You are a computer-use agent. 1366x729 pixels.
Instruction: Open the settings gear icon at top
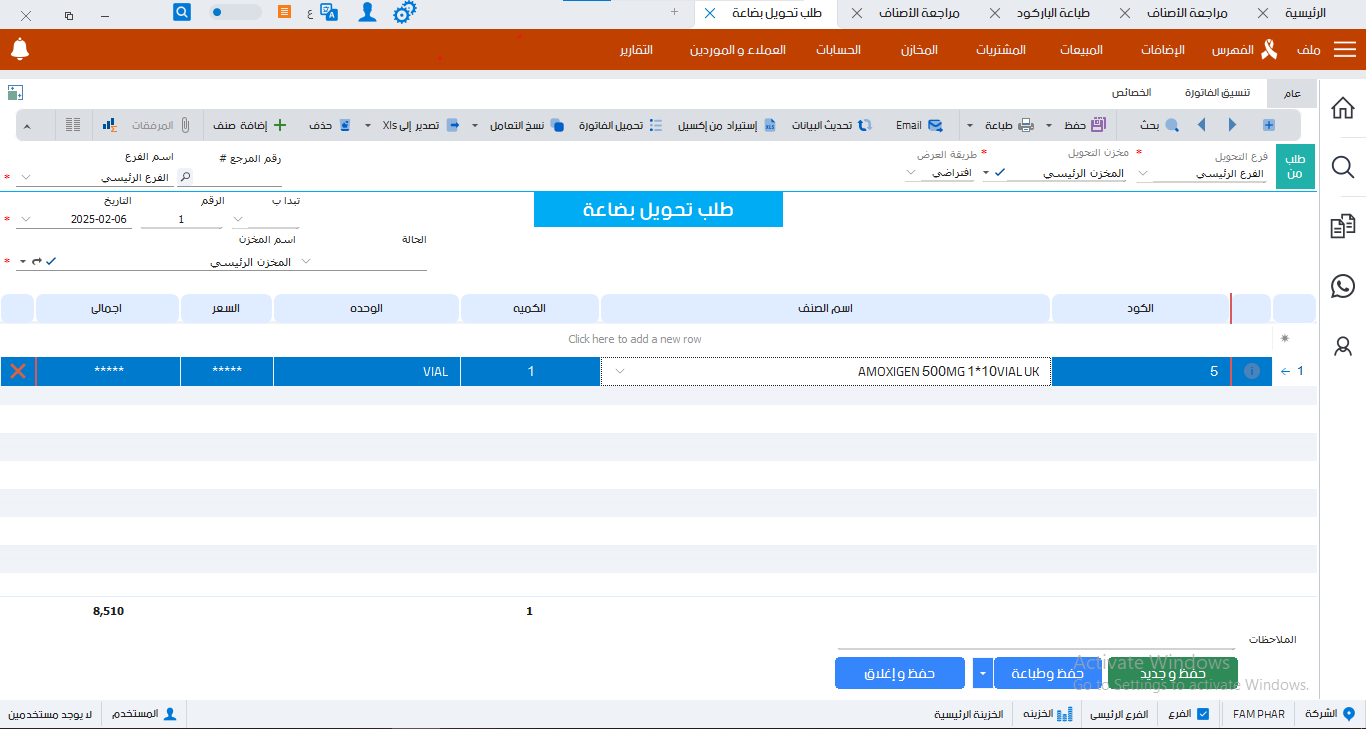(404, 13)
